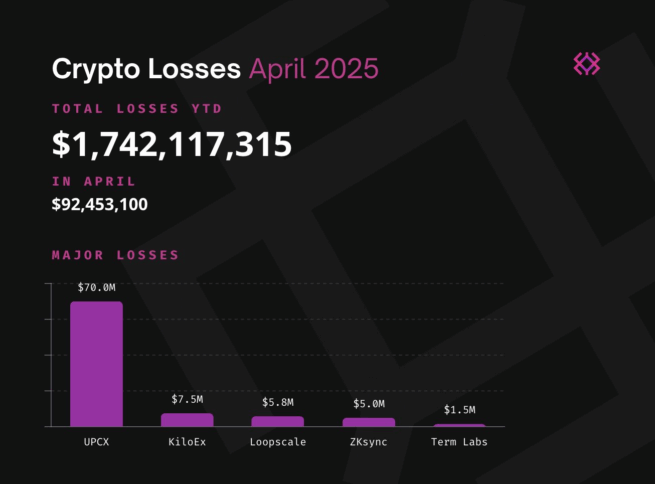The image size is (655, 484).
Task: Click the ZKsync axis label
Action: [368, 441]
